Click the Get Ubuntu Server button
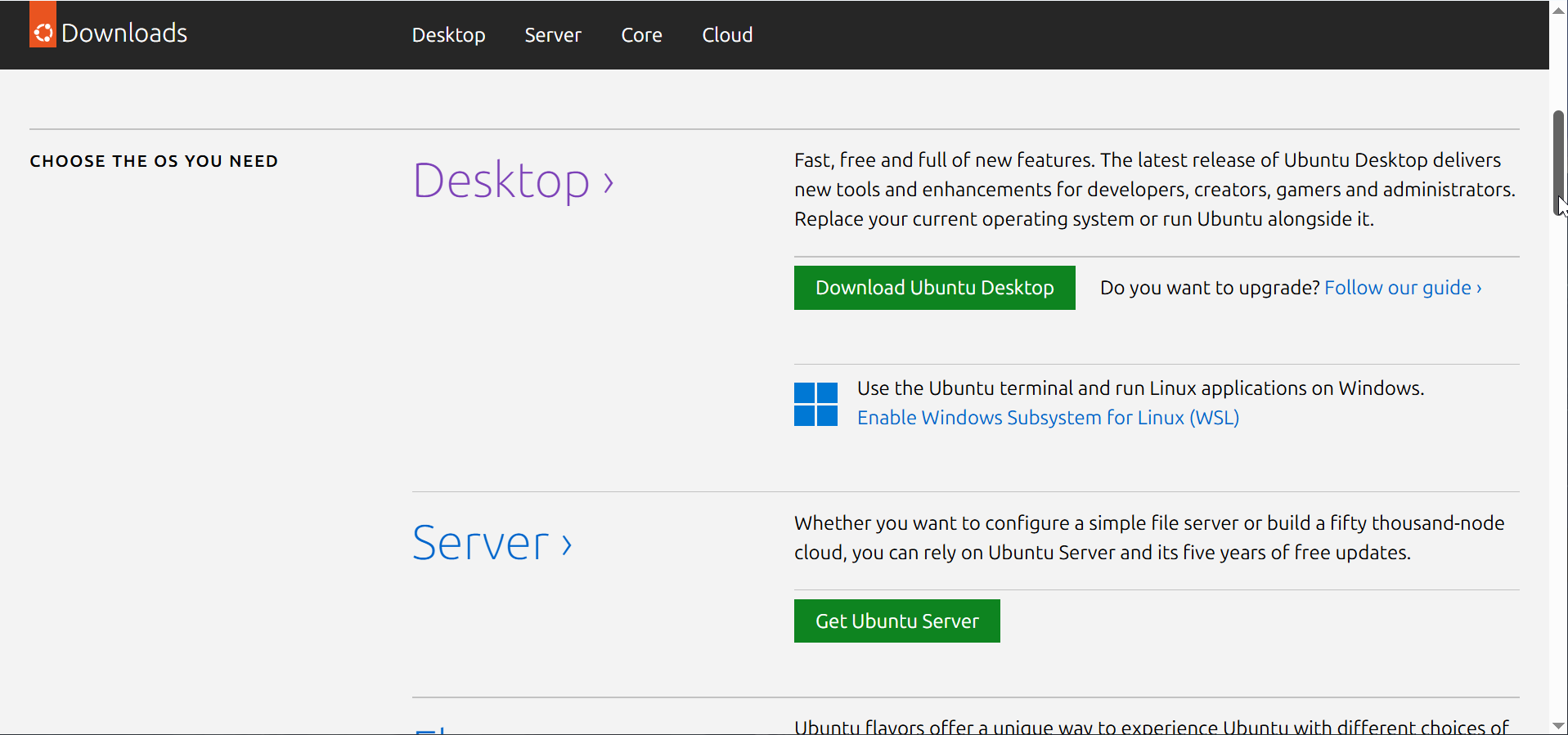The width and height of the screenshot is (1568, 735). pyautogui.click(x=896, y=621)
